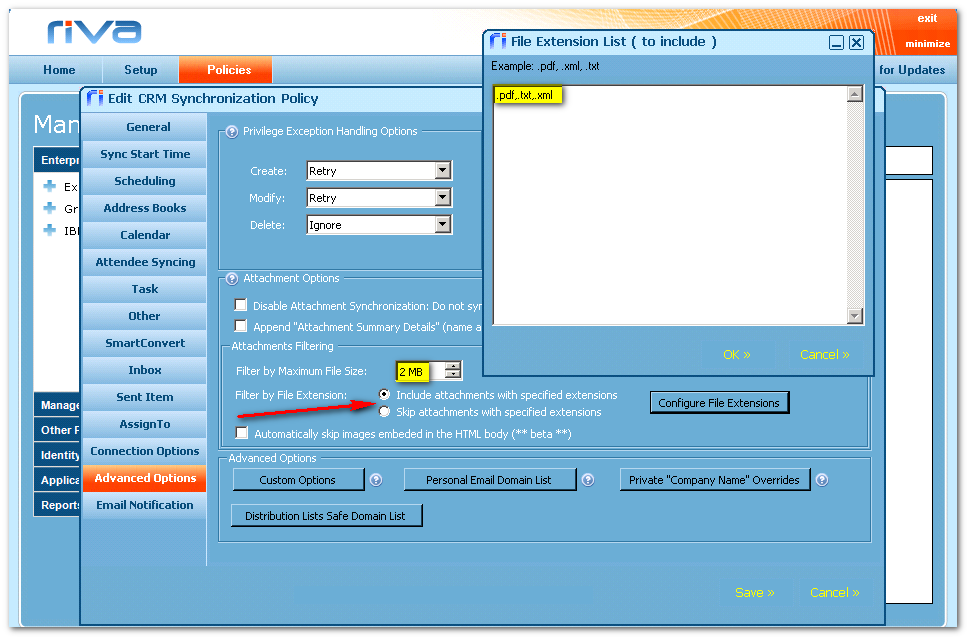Click the text area scrollbar up arrow
The height and width of the screenshot is (637, 967).
[x=855, y=94]
